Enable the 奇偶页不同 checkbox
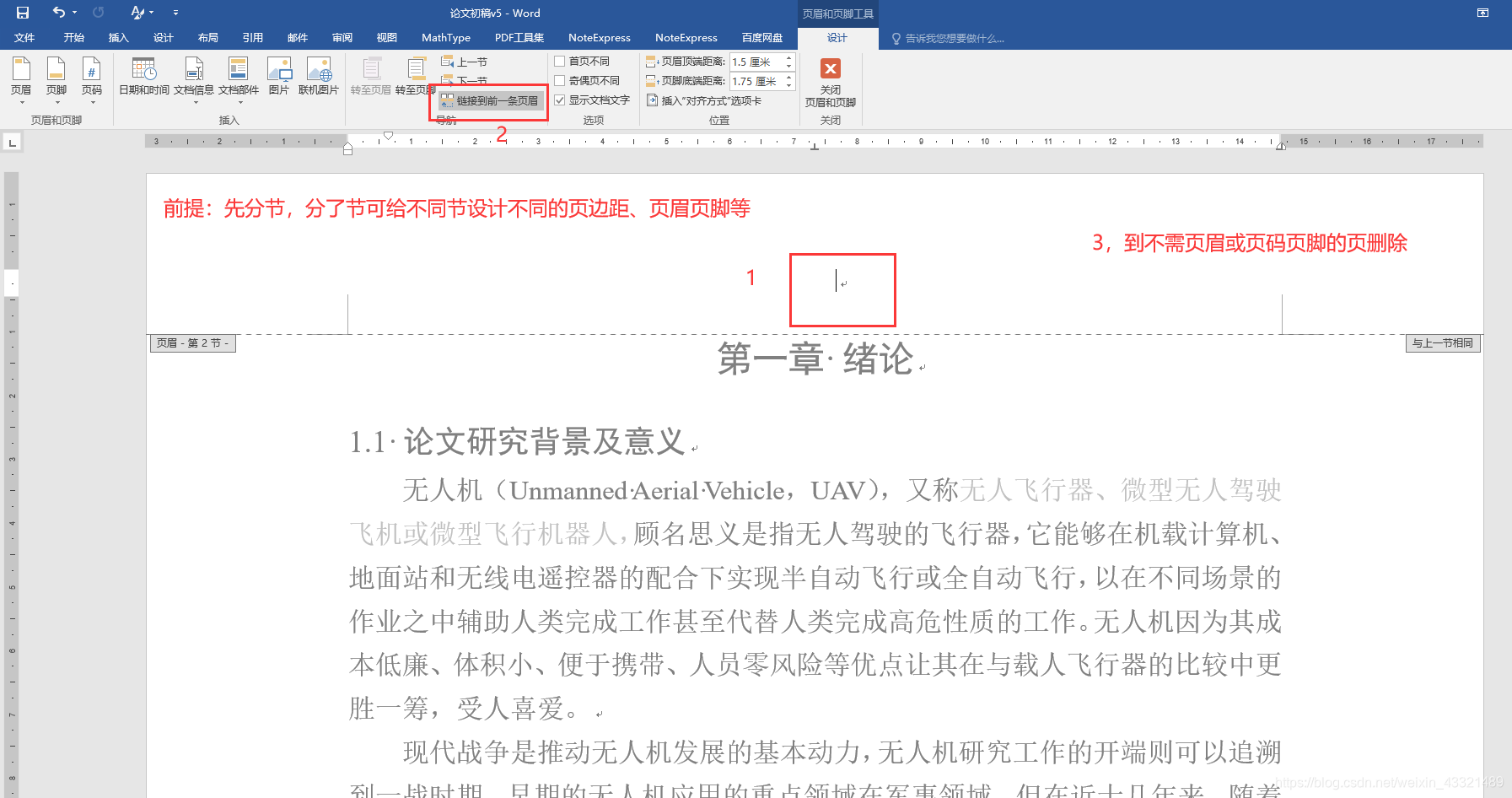The width and height of the screenshot is (1512, 798). tap(559, 81)
